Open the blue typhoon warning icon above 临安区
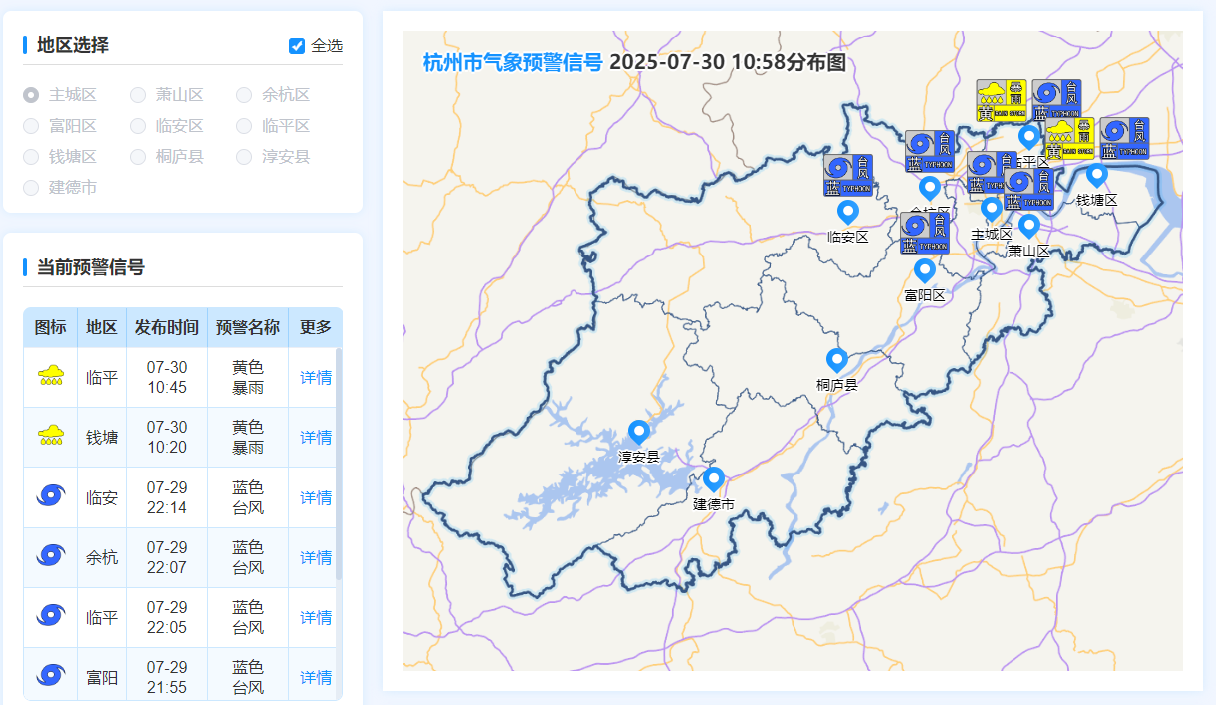 coord(848,175)
